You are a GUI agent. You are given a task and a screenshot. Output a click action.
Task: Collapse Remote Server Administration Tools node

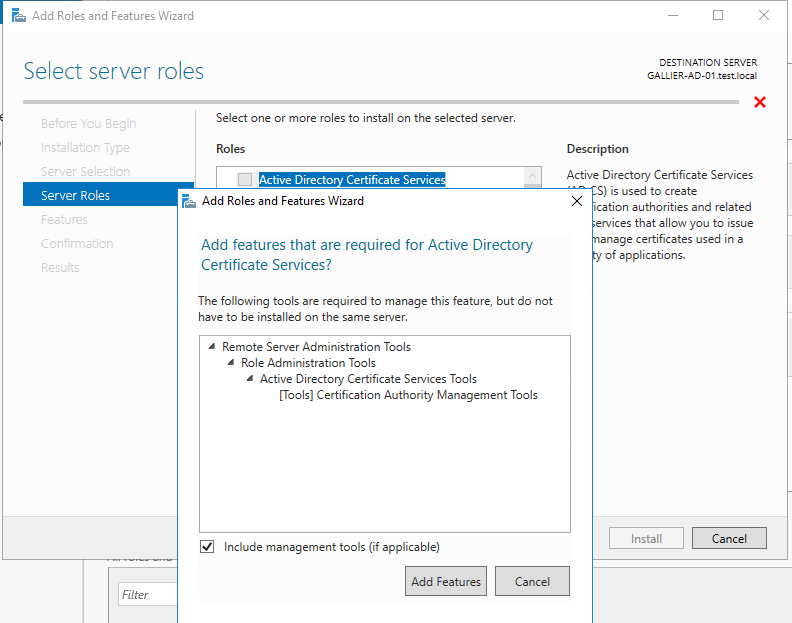coord(212,347)
